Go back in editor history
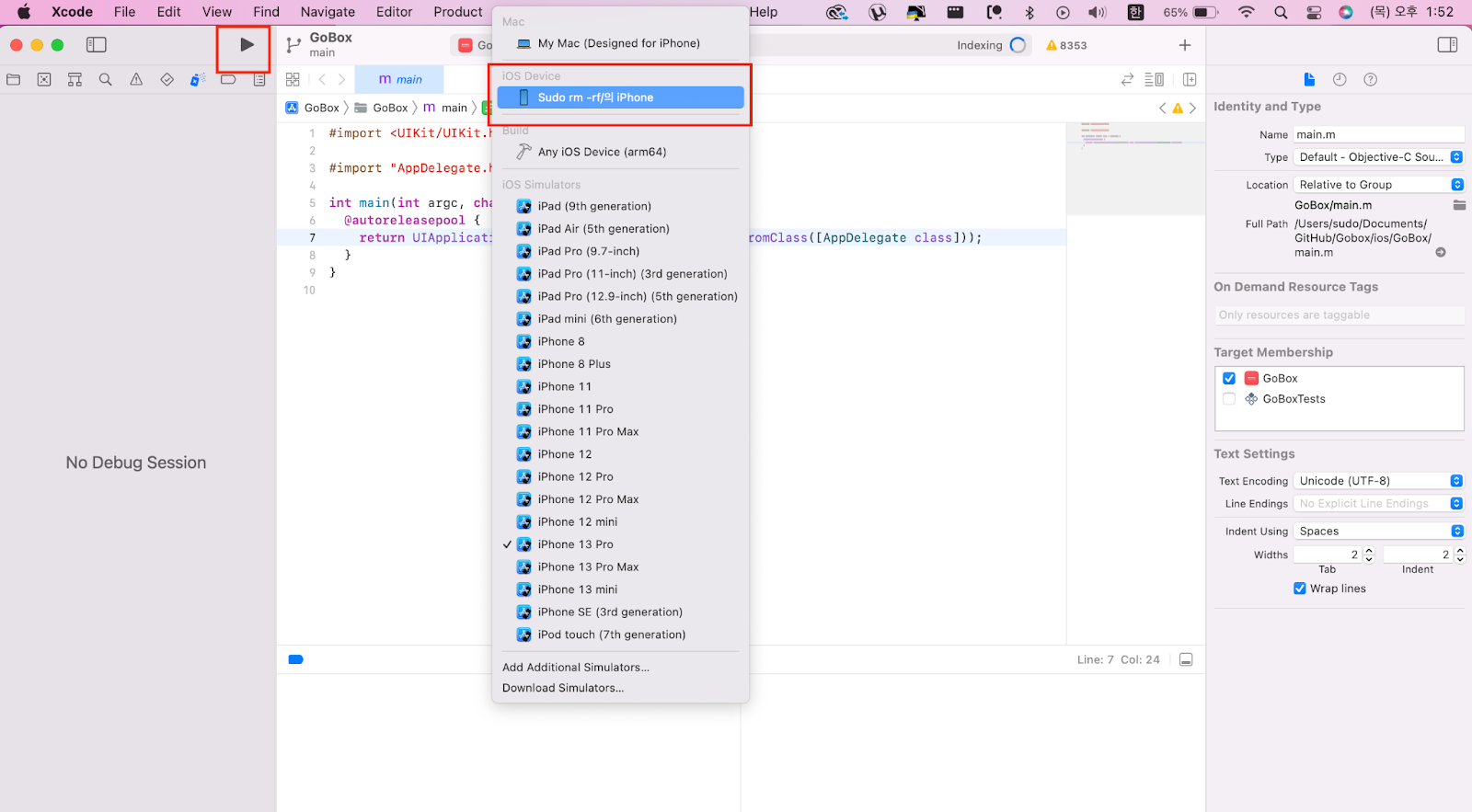This screenshot has width=1472, height=812. [x=322, y=80]
